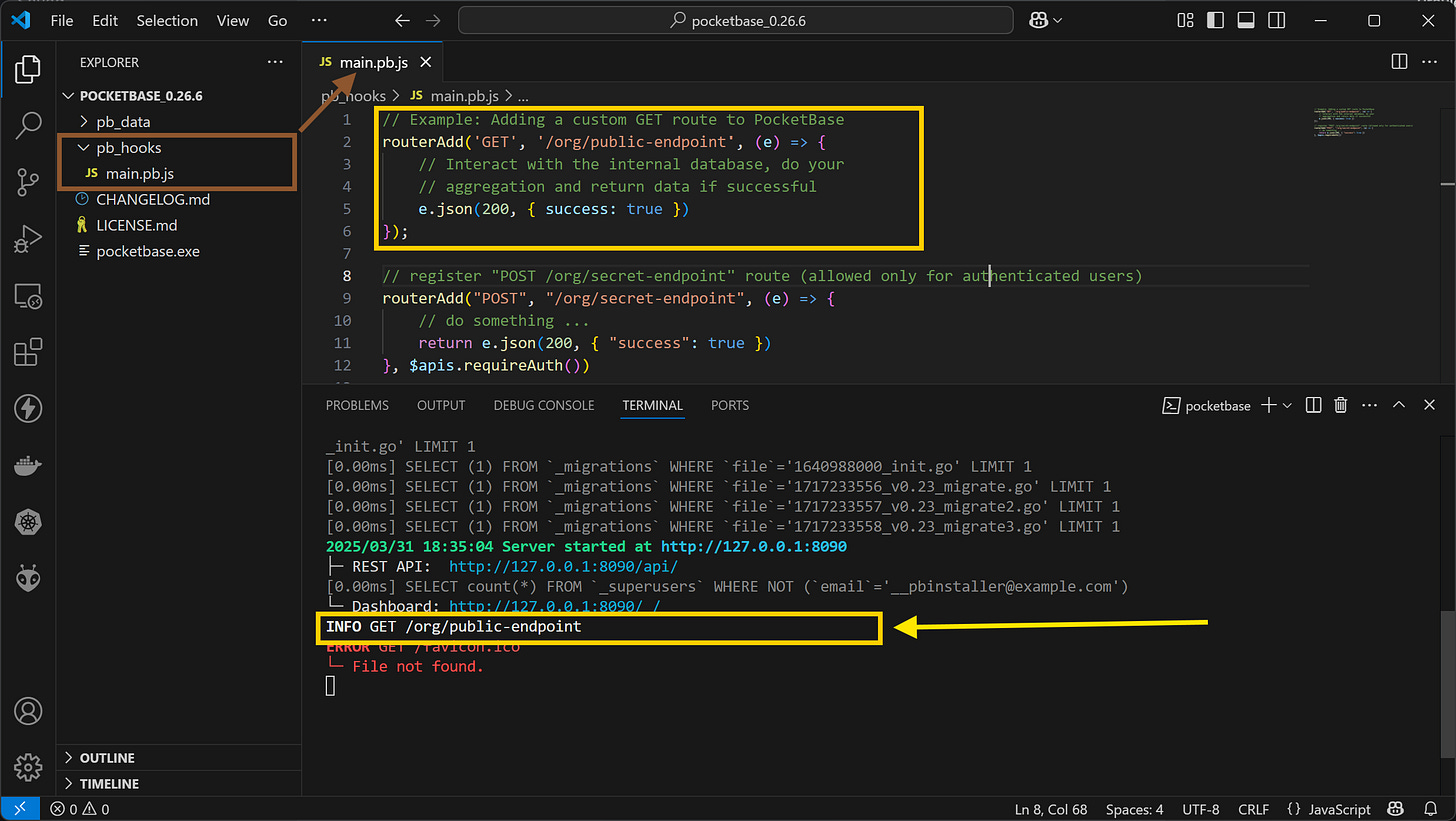Open the overflow menu ellipsis in menu bar
This screenshot has height=821, width=1456.
point(318,20)
